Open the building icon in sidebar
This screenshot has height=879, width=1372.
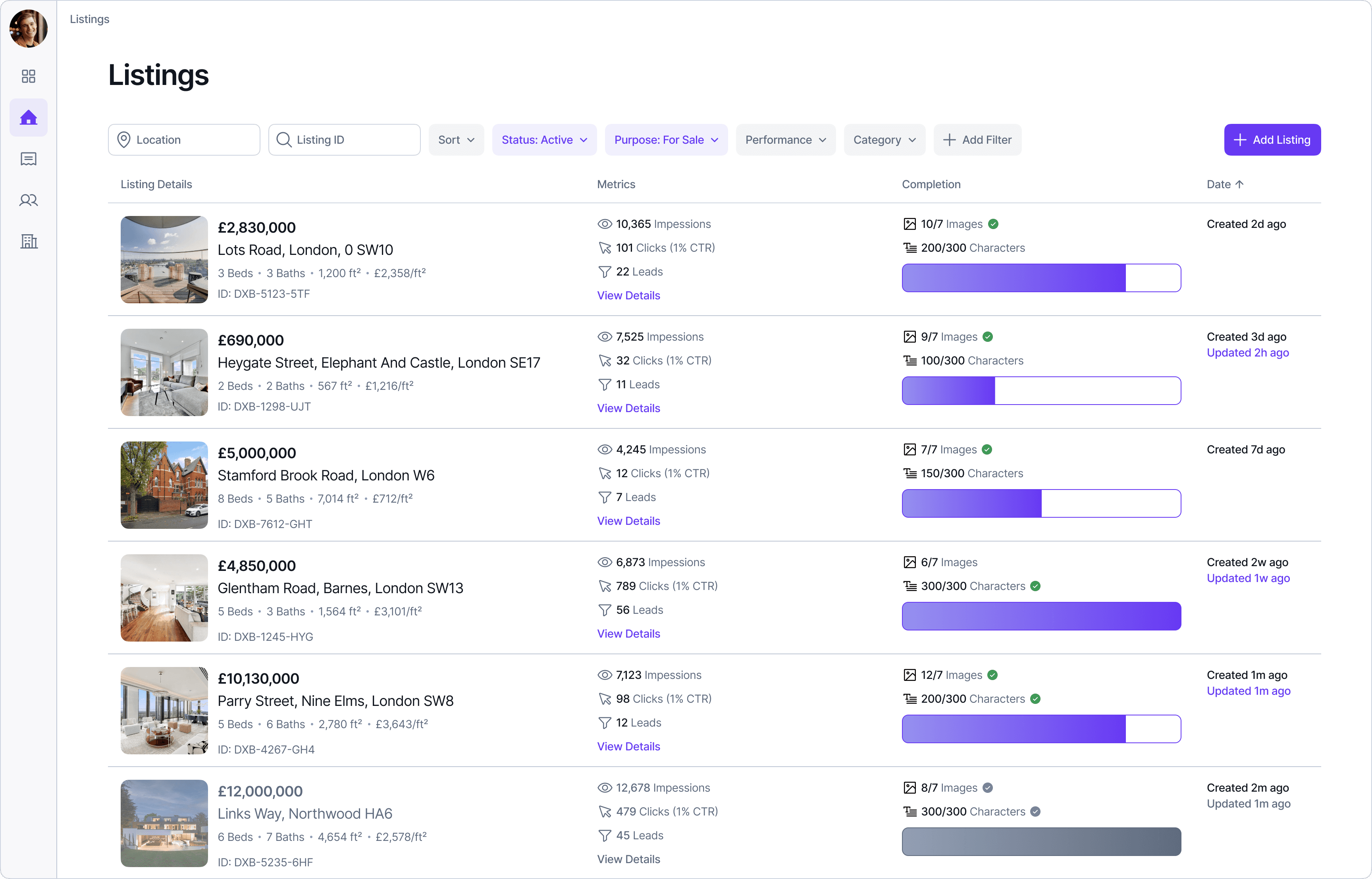point(29,241)
